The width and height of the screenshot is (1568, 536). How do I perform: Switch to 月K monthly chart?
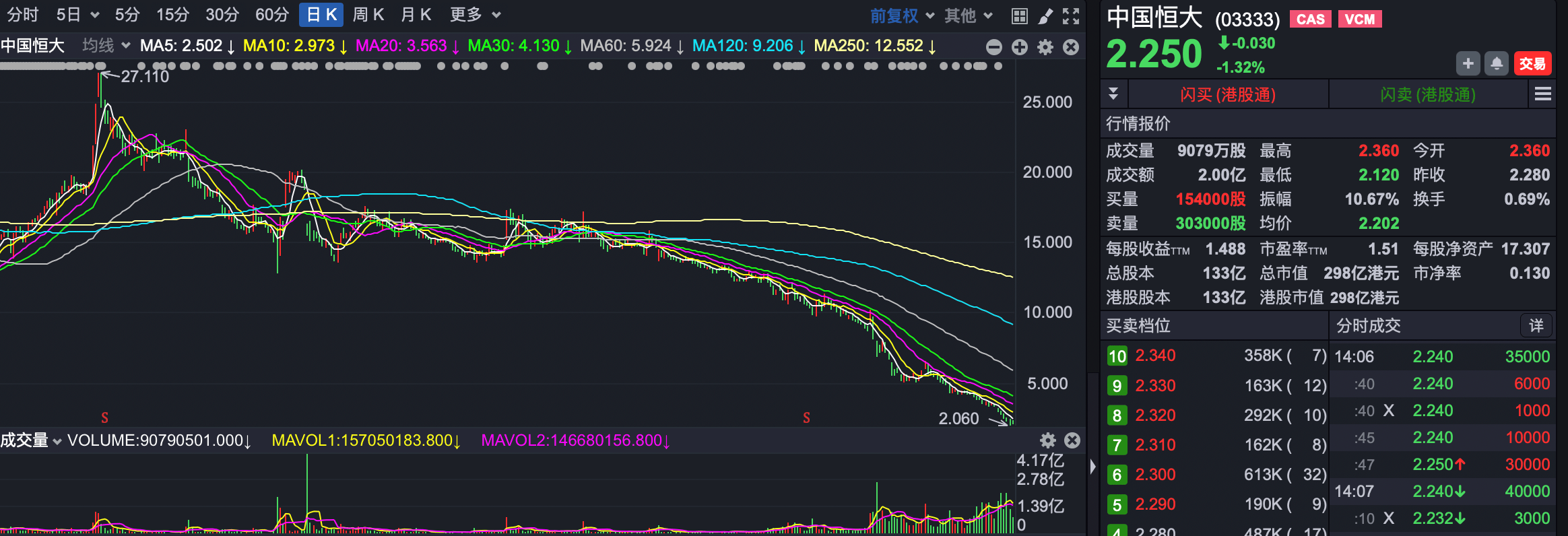pyautogui.click(x=416, y=15)
